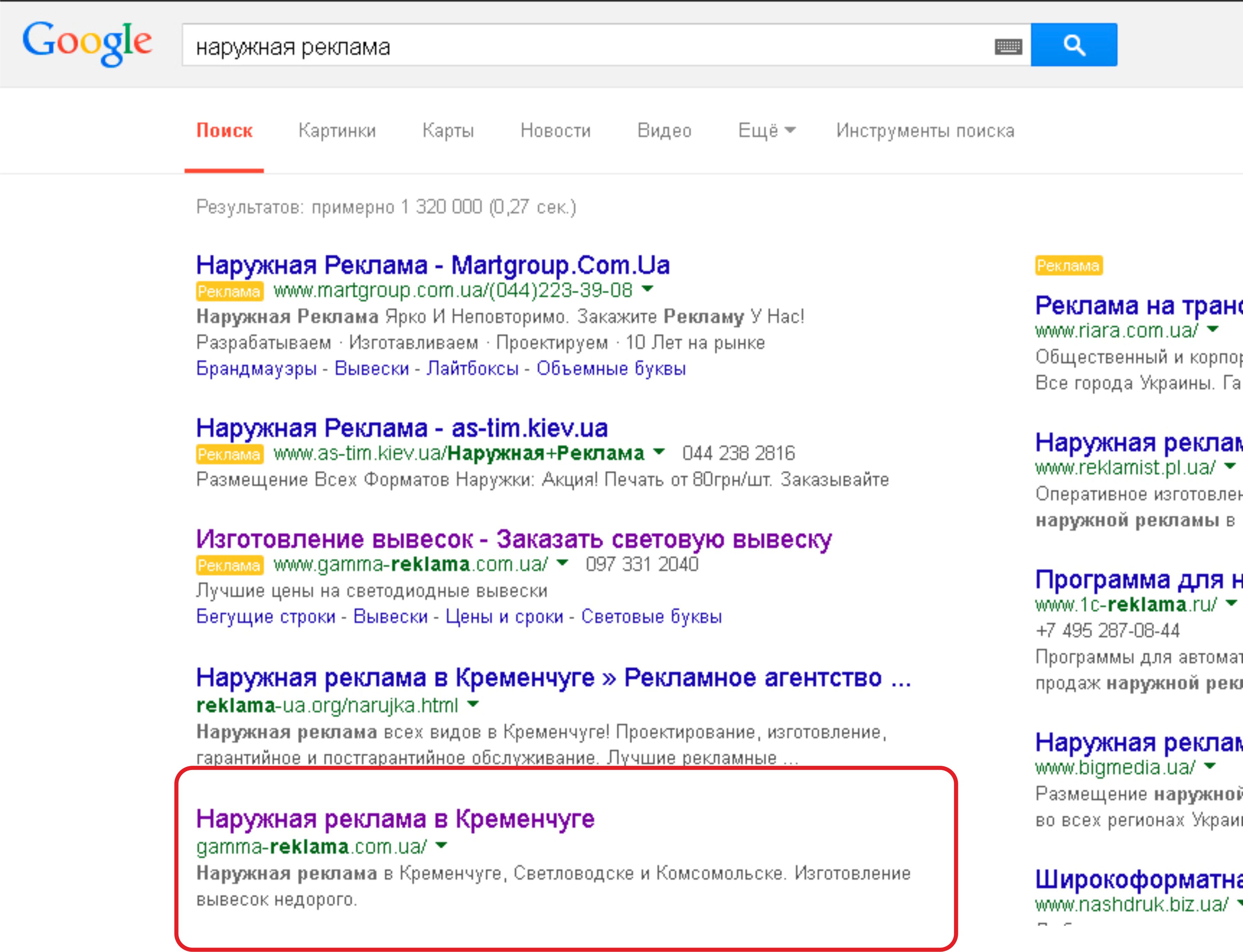Open 'Инструменты поиска' search tools
Image resolution: width=1243 pixels, height=952 pixels.
click(925, 130)
